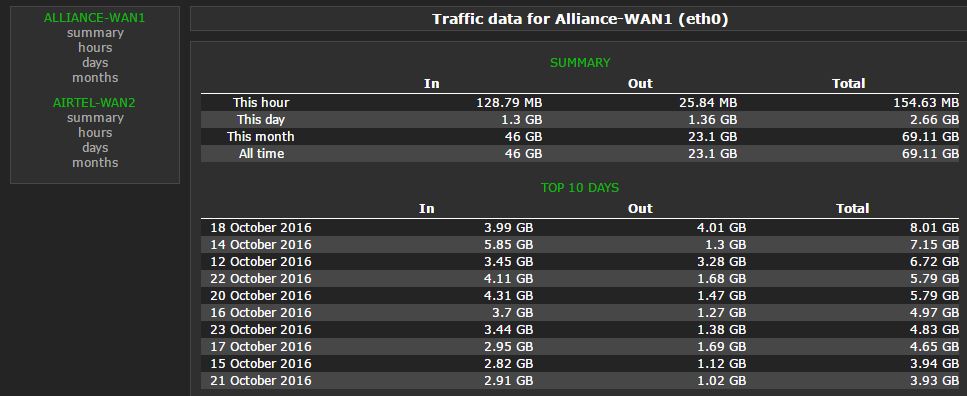The height and width of the screenshot is (396, 967).
Task: View hours under ALLIANCE-WAN1
Action: [x=95, y=47]
